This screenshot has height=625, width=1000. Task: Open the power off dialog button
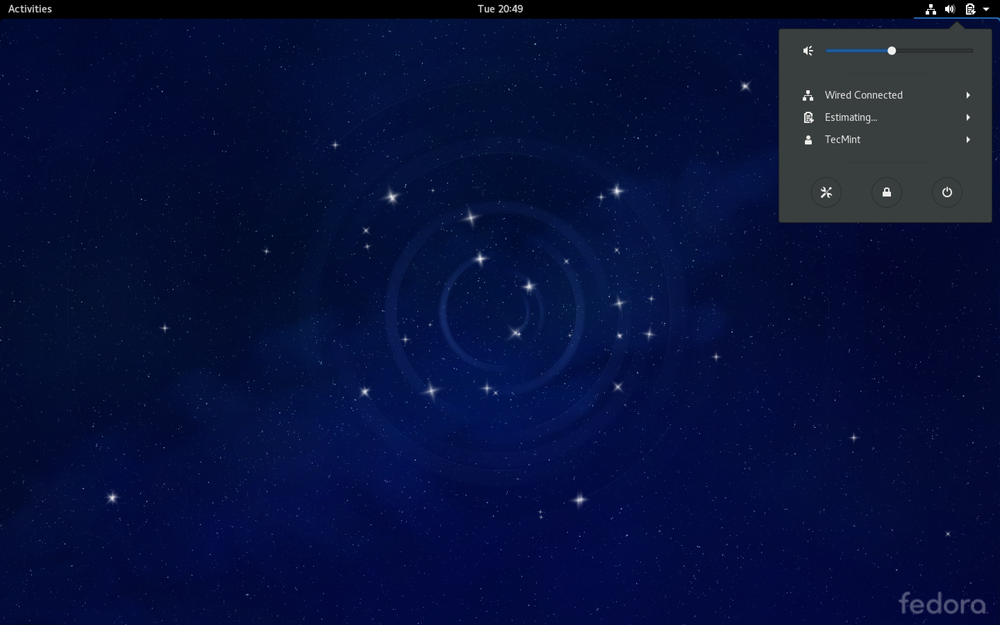947,192
